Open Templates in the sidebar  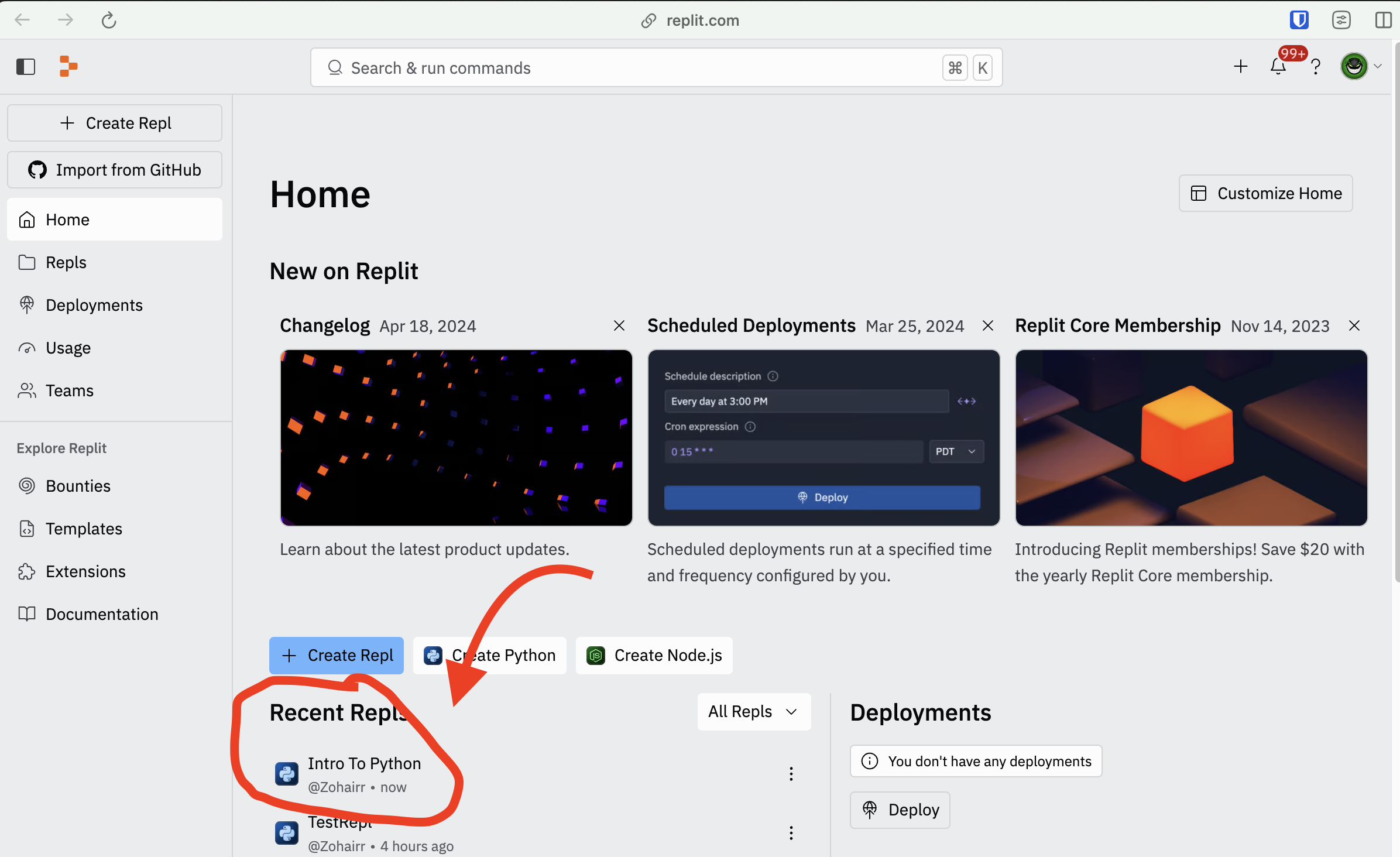click(x=115, y=529)
